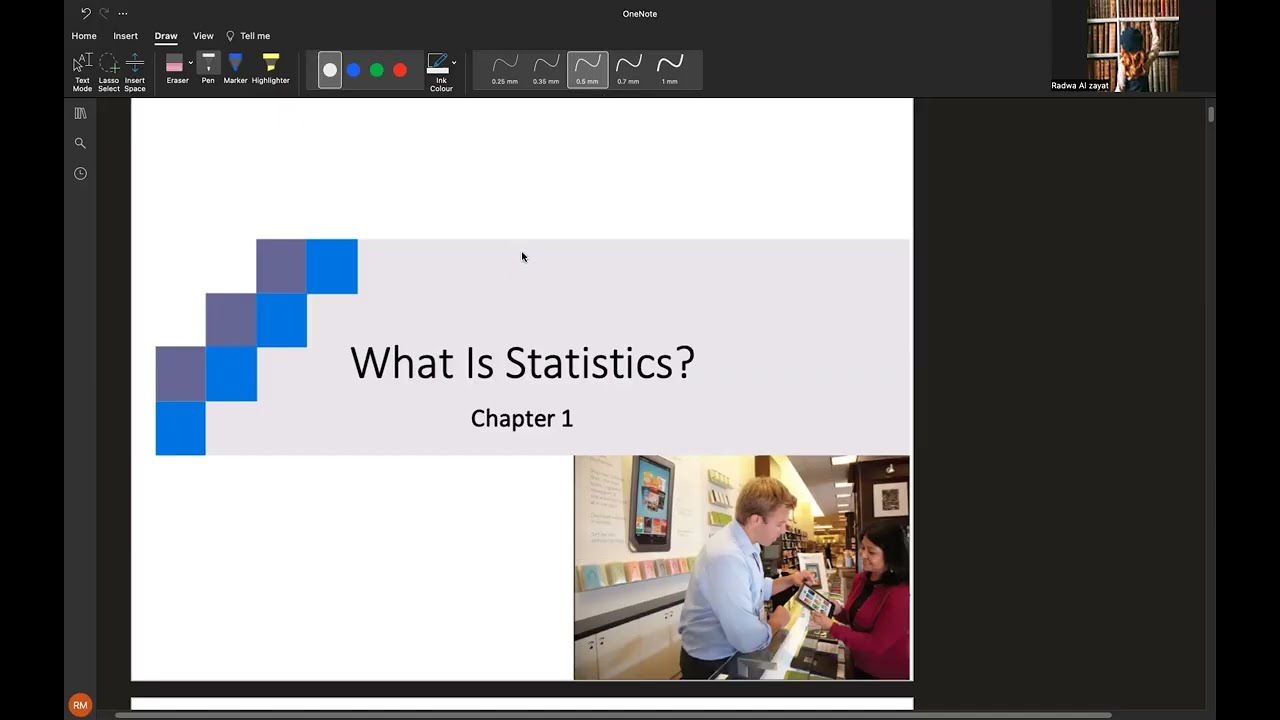Click Radwa Al zayat video thumbnail
The width and height of the screenshot is (1280, 720).
(x=1132, y=46)
